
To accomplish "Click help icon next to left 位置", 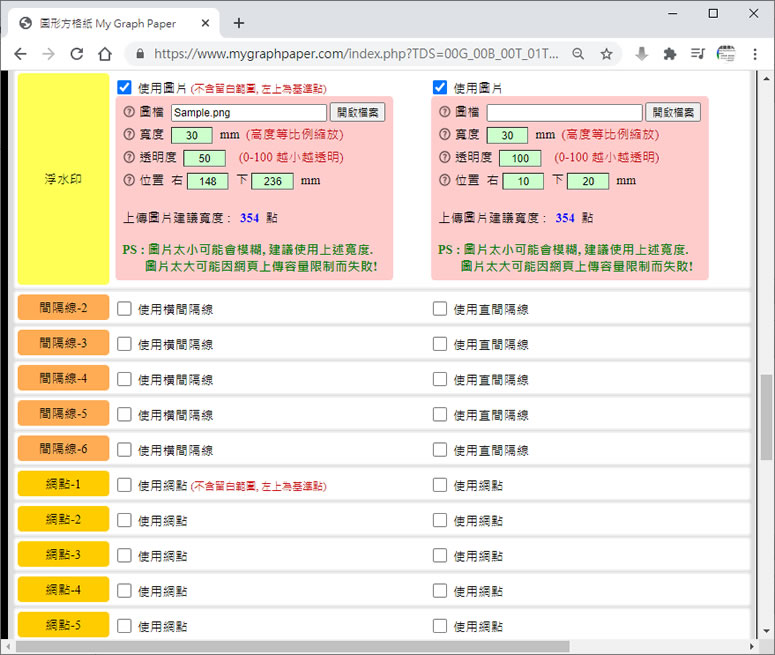I will 129,180.
